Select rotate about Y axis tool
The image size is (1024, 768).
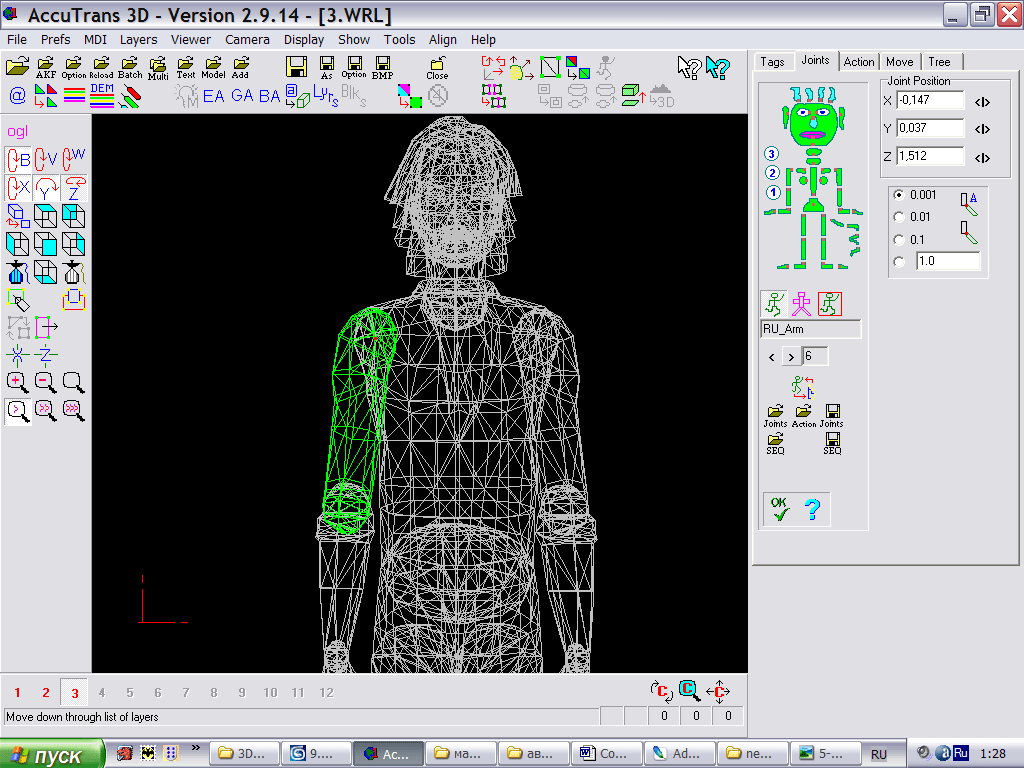point(46,188)
